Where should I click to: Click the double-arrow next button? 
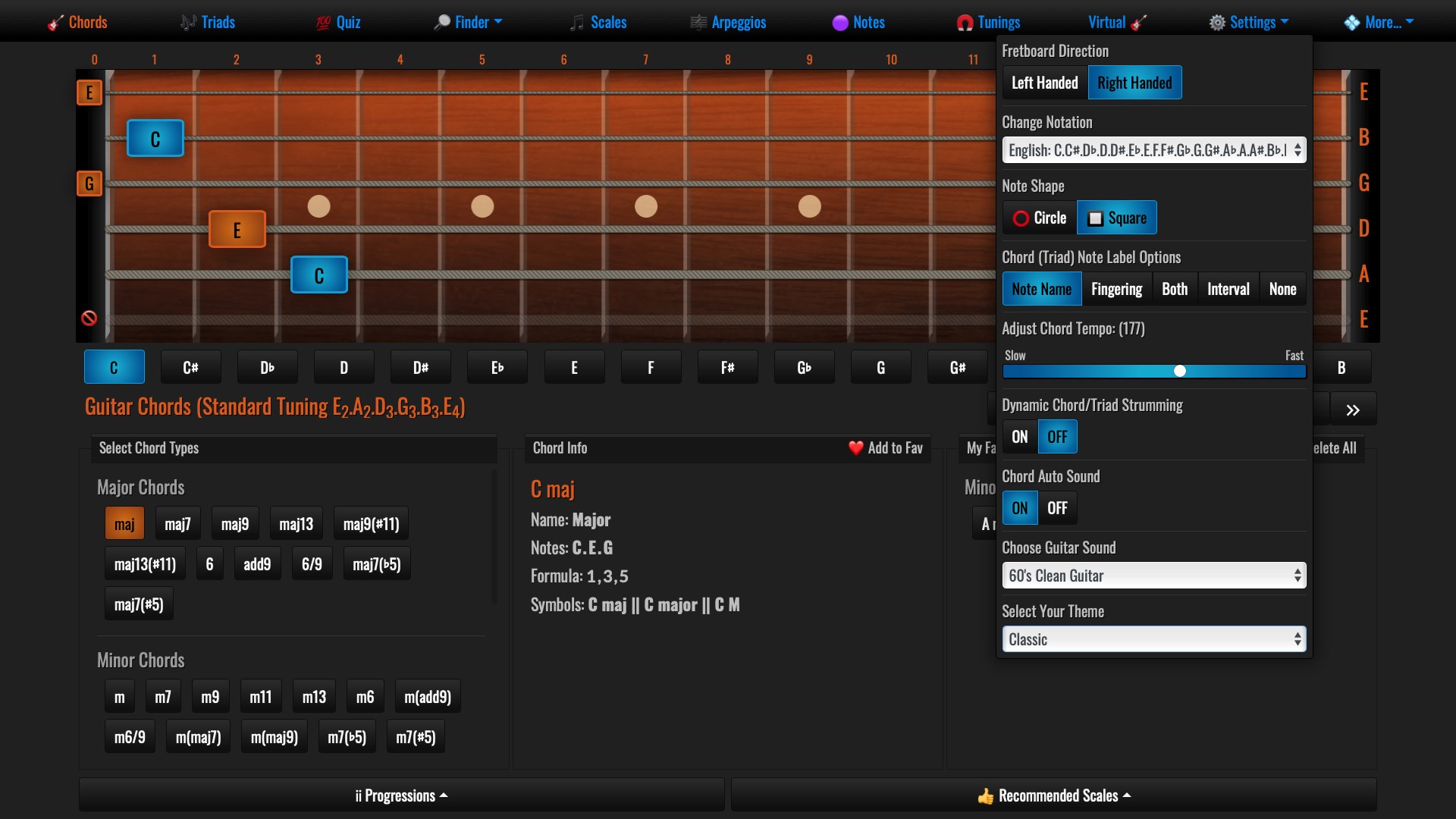[x=1353, y=410]
